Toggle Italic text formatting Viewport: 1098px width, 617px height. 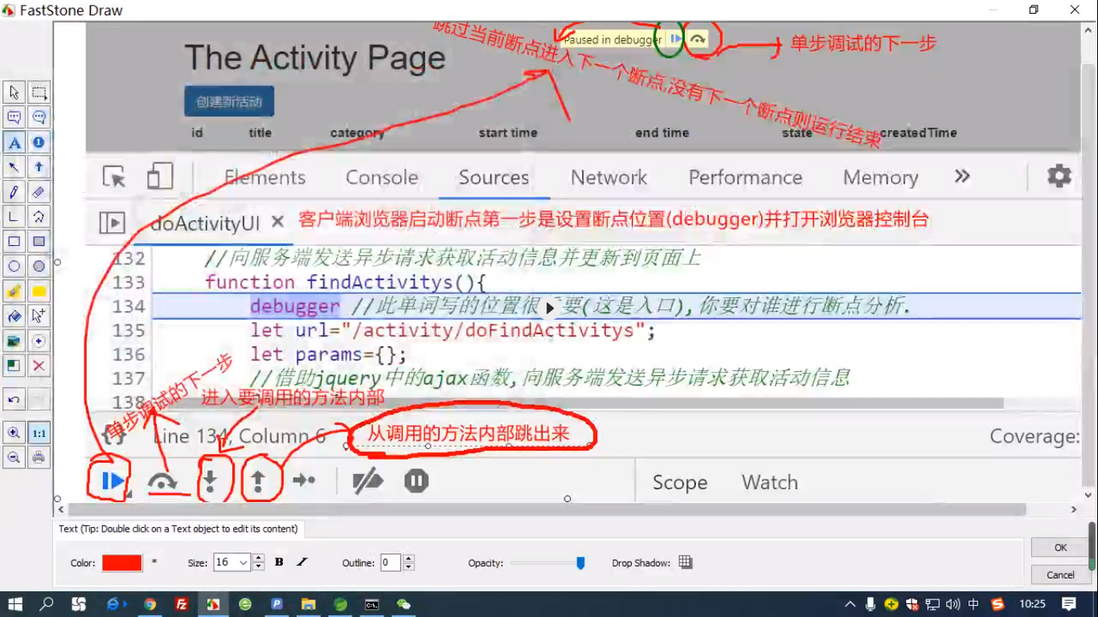pos(302,562)
